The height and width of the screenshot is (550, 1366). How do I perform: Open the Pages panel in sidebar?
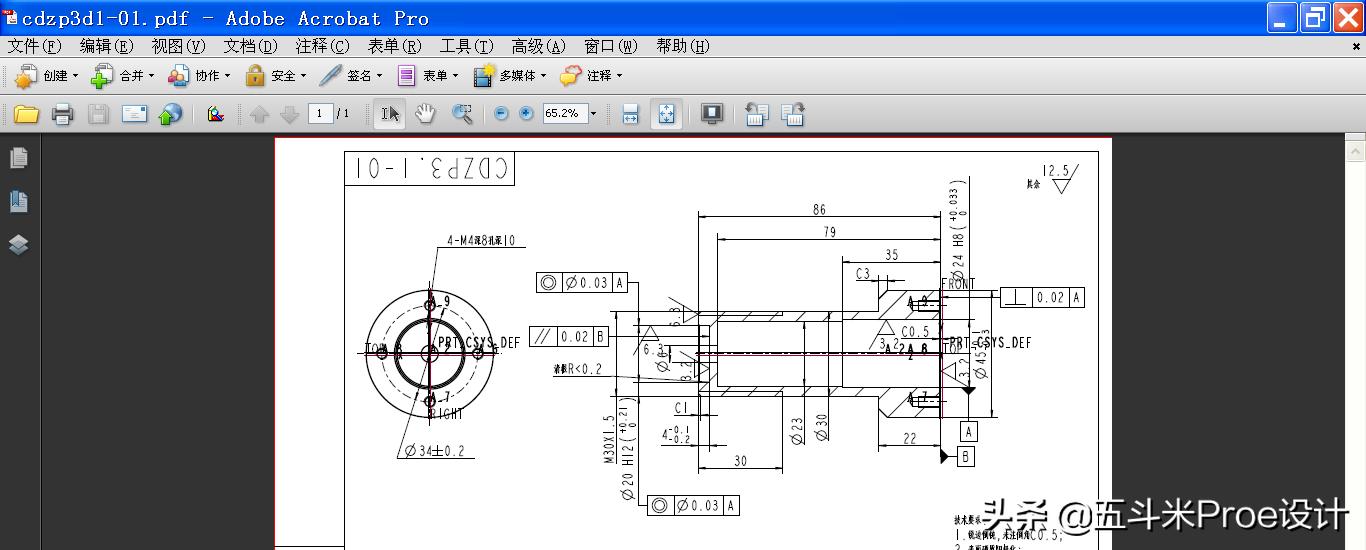point(18,158)
